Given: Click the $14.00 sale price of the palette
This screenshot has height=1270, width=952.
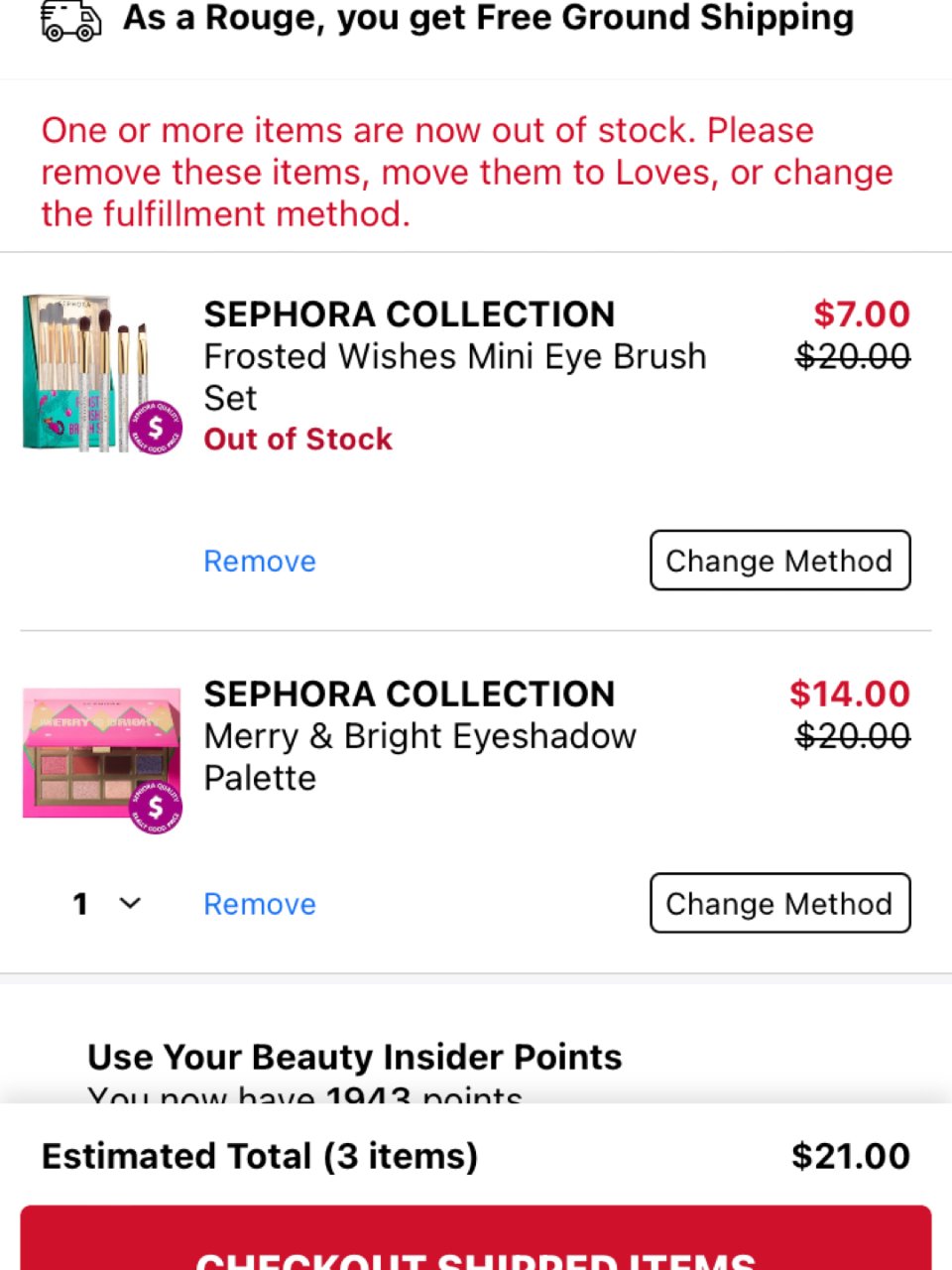Looking at the screenshot, I should point(849,695).
